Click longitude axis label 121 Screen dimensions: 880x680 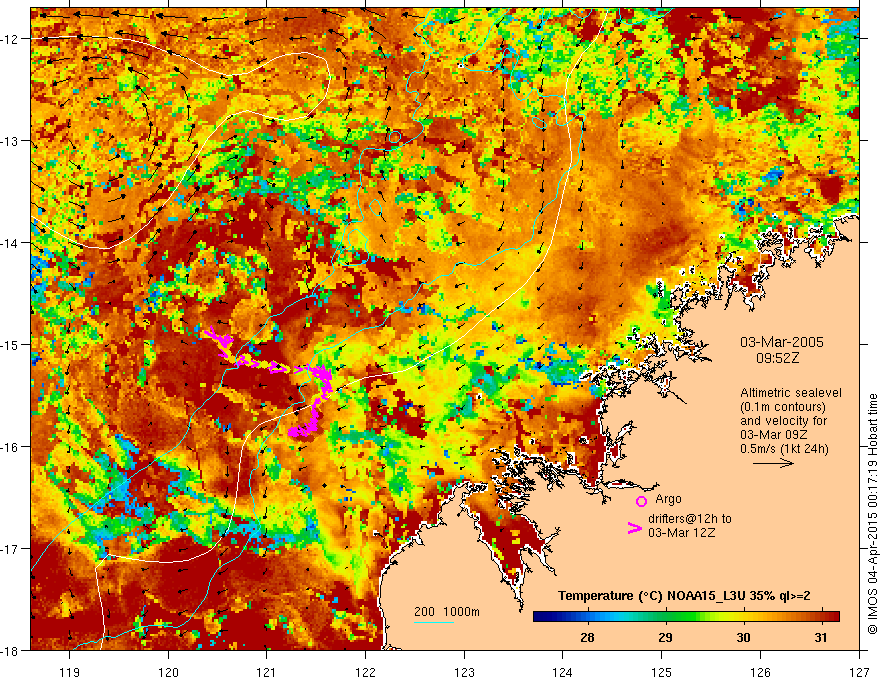[267, 672]
